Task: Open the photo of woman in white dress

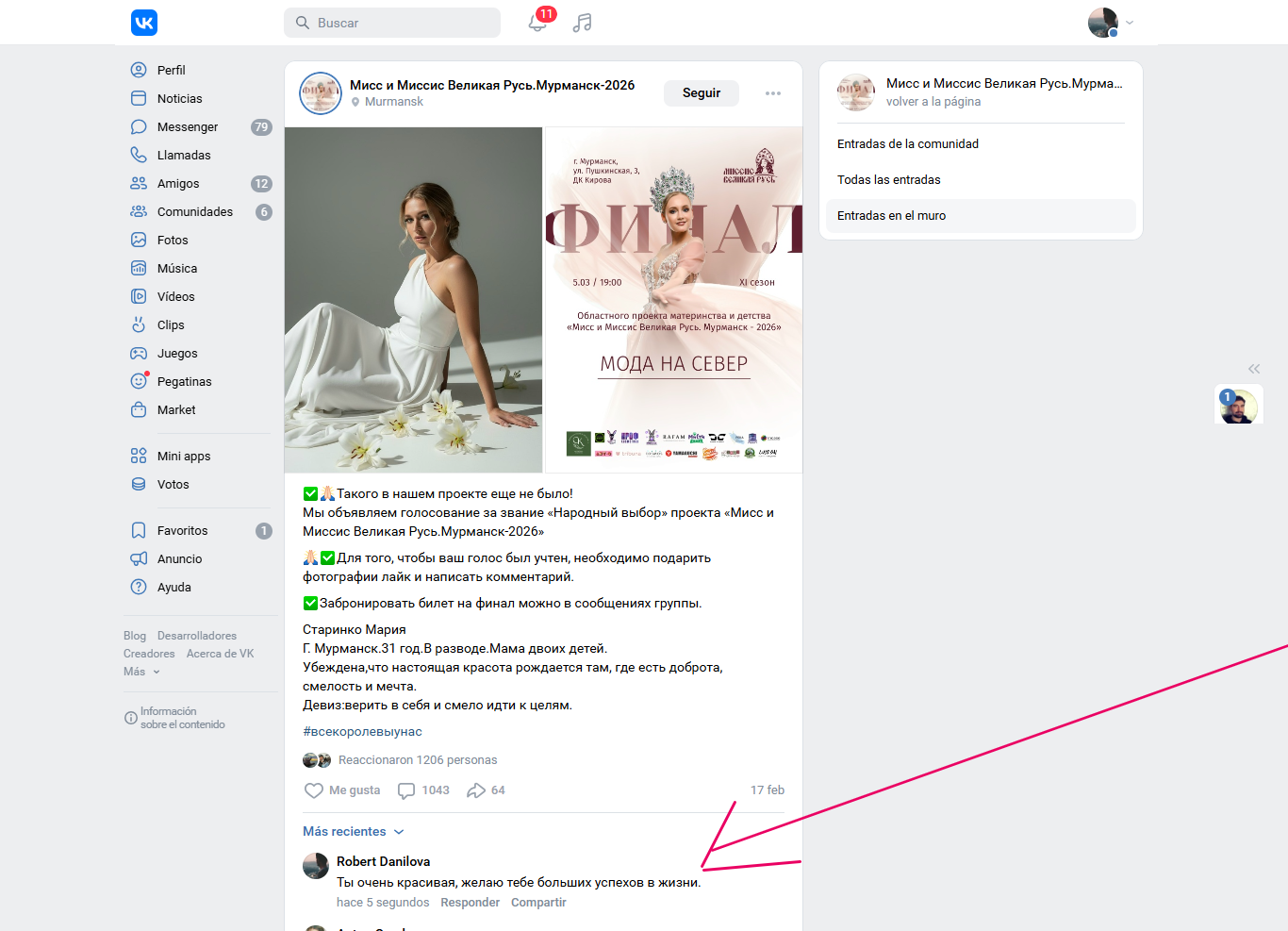Action: click(413, 300)
